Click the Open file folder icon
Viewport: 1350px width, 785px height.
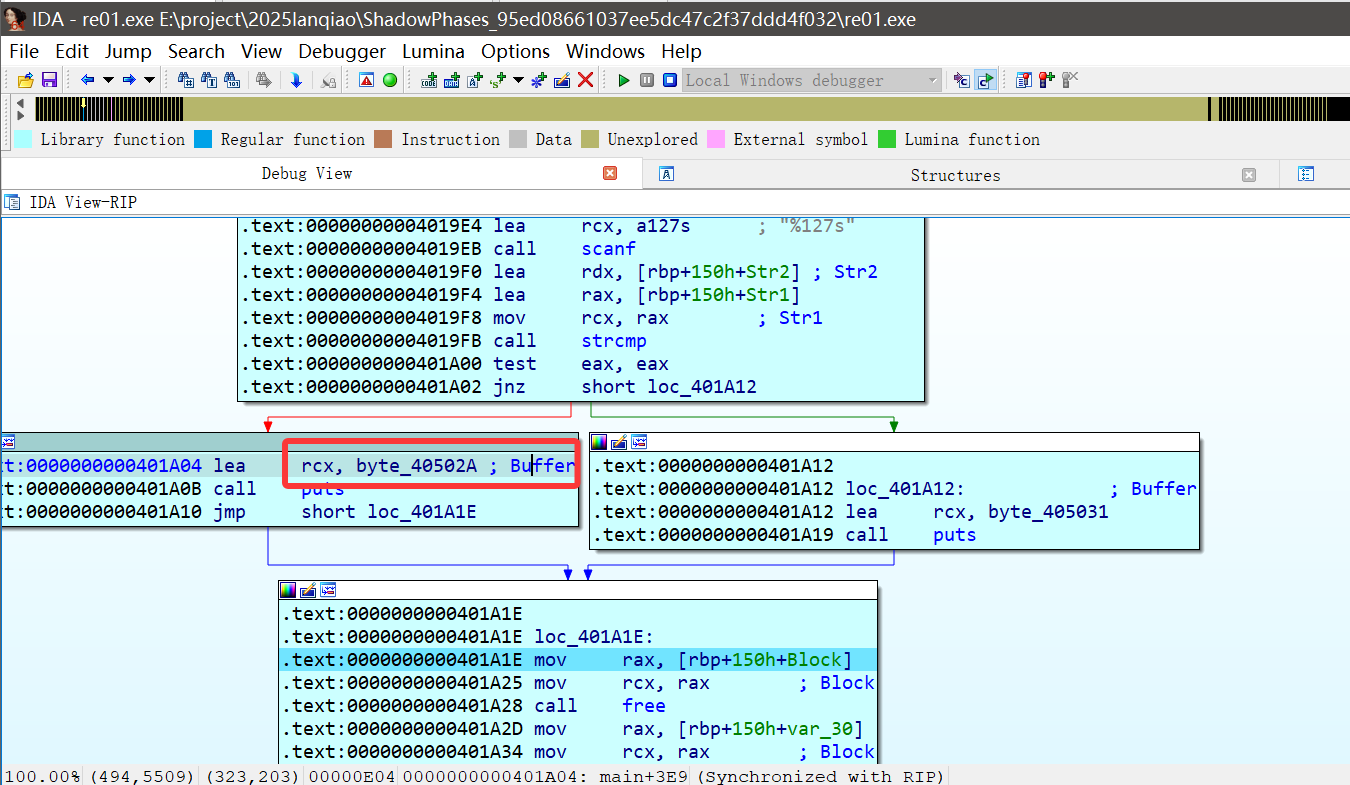pos(25,80)
